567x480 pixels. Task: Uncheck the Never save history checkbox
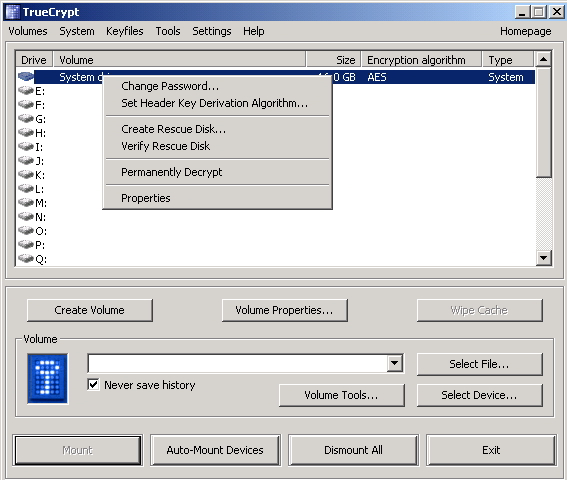(93, 385)
